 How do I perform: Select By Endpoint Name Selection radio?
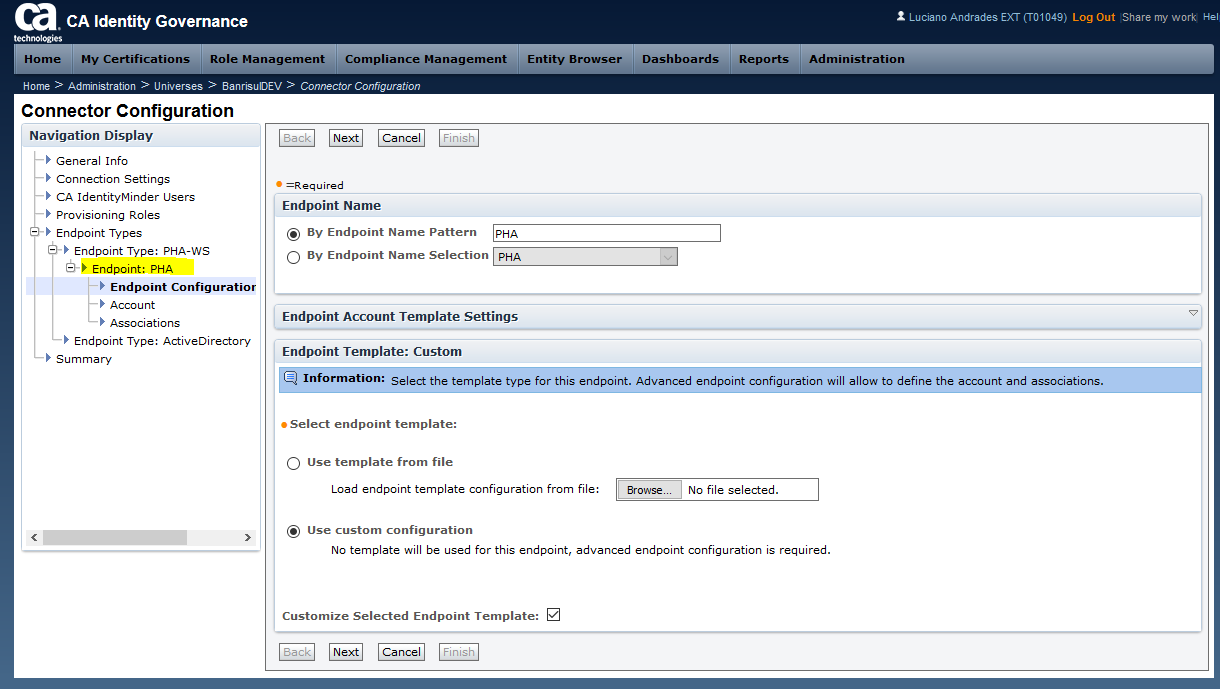[293, 257]
